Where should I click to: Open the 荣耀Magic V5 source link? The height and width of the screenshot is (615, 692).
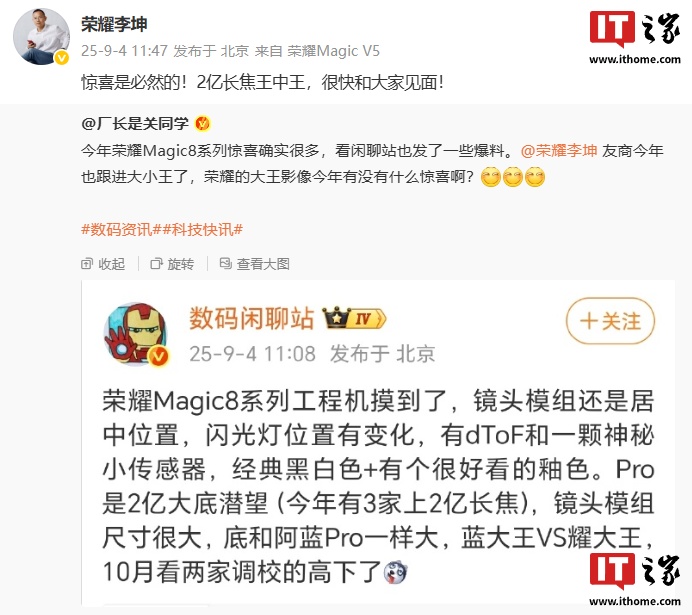tap(334, 51)
